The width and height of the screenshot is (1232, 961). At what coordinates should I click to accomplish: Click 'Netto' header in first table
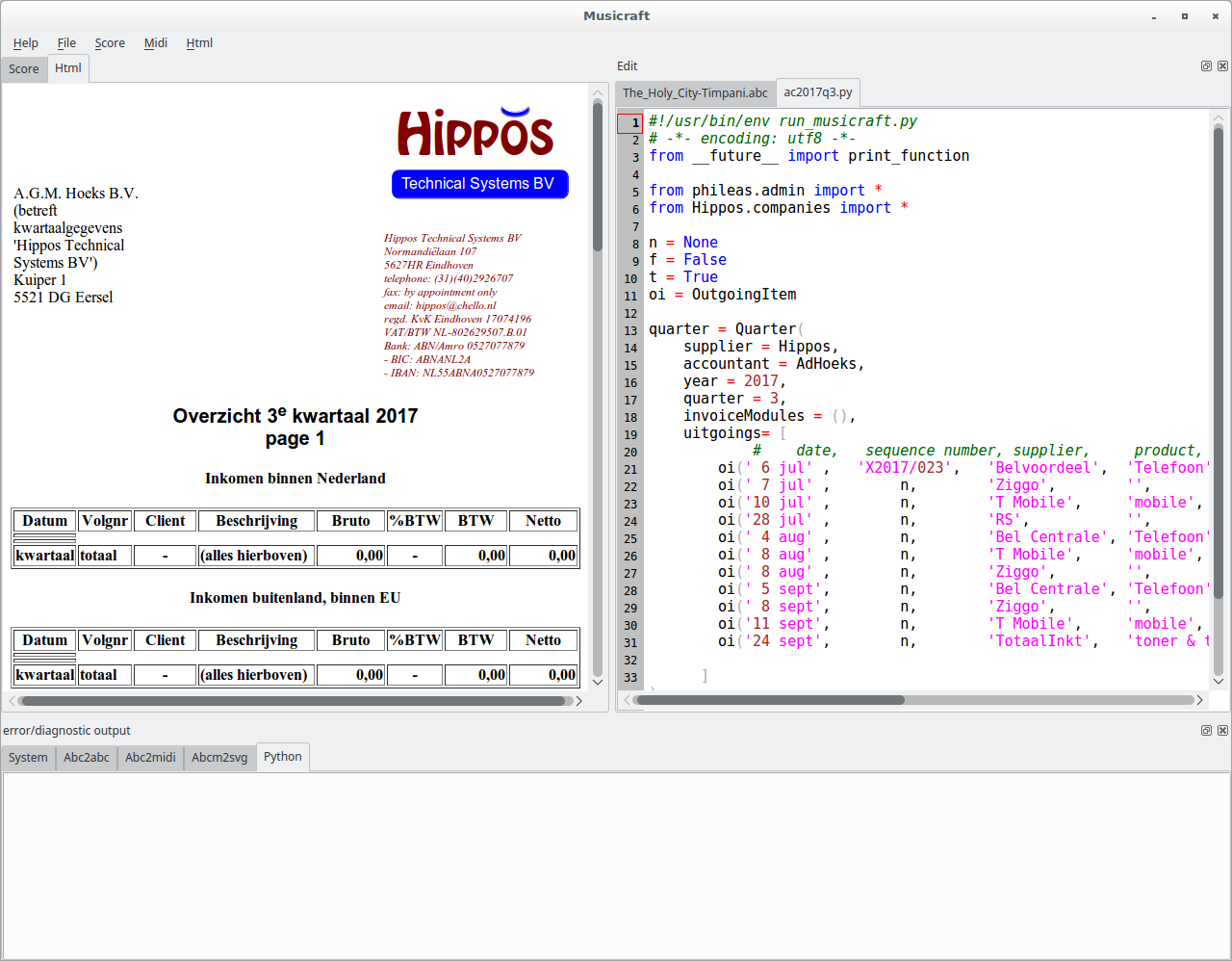pos(544,521)
